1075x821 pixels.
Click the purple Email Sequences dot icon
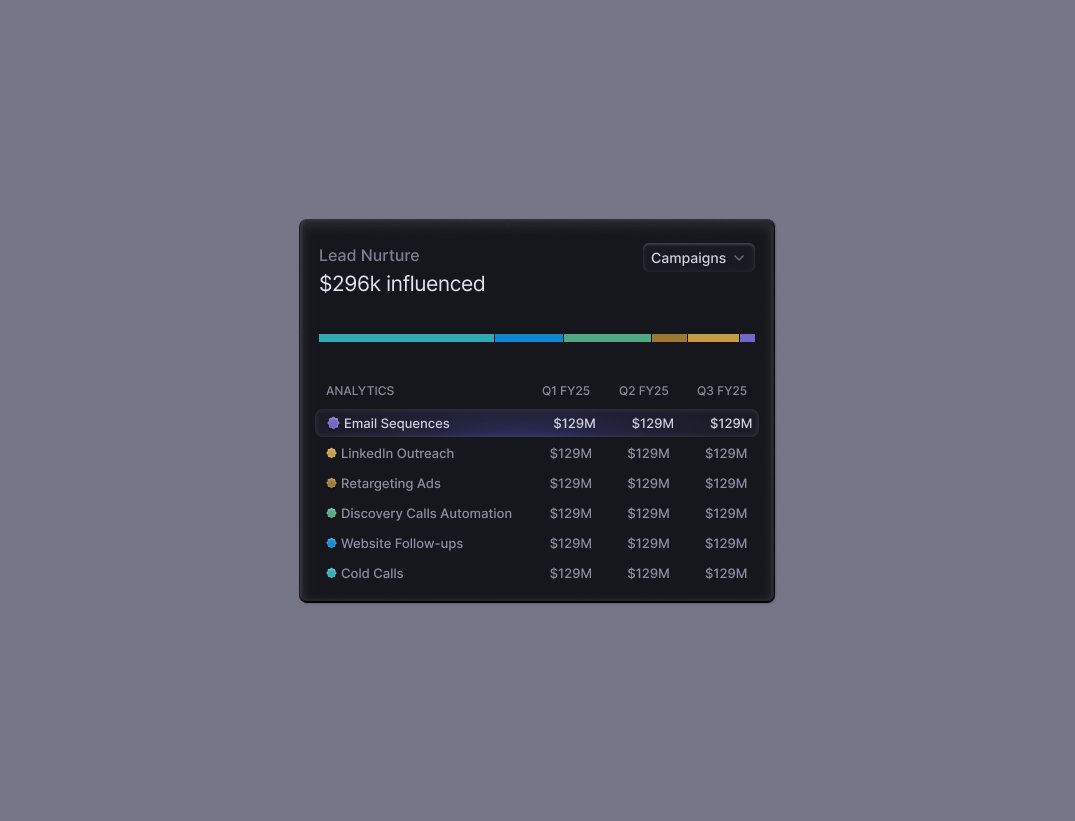[x=333, y=423]
